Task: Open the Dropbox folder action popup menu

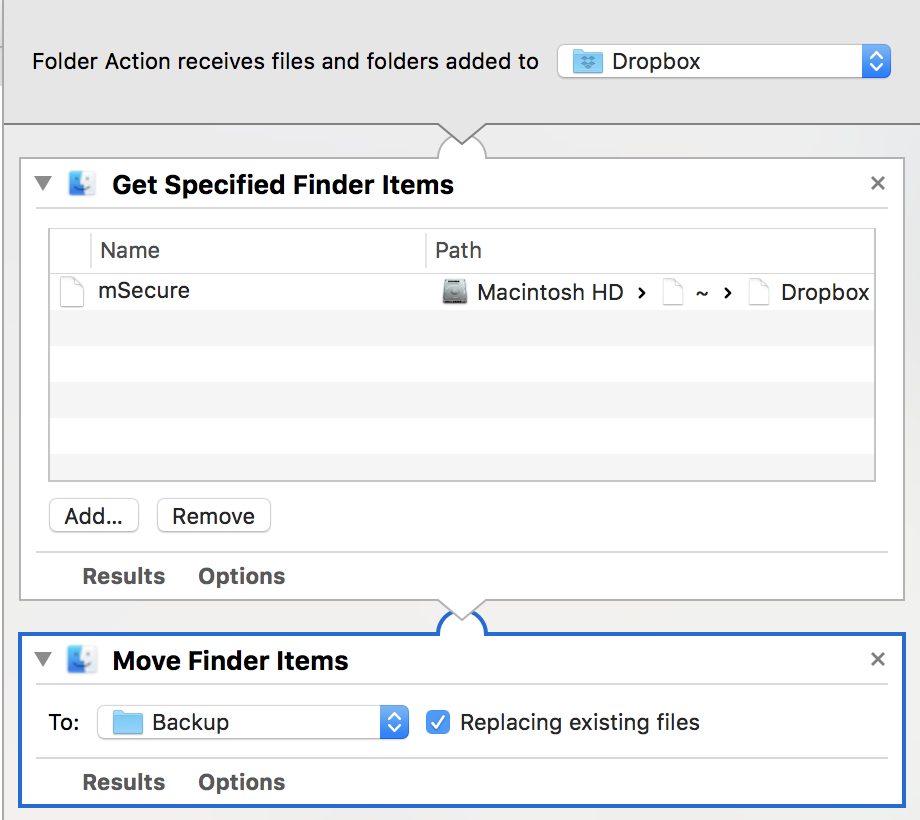Action: (724, 61)
